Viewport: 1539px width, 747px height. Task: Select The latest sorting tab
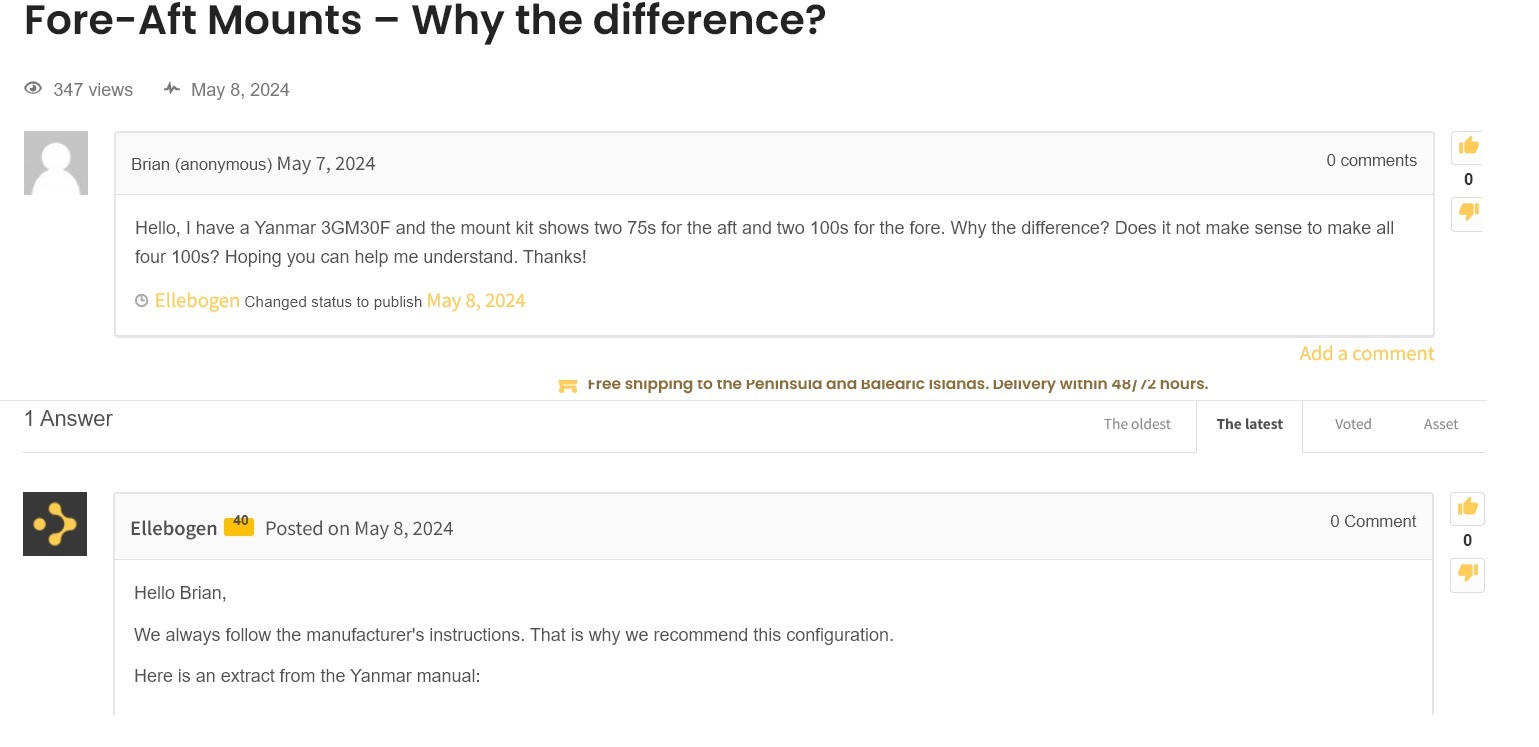pos(1249,424)
